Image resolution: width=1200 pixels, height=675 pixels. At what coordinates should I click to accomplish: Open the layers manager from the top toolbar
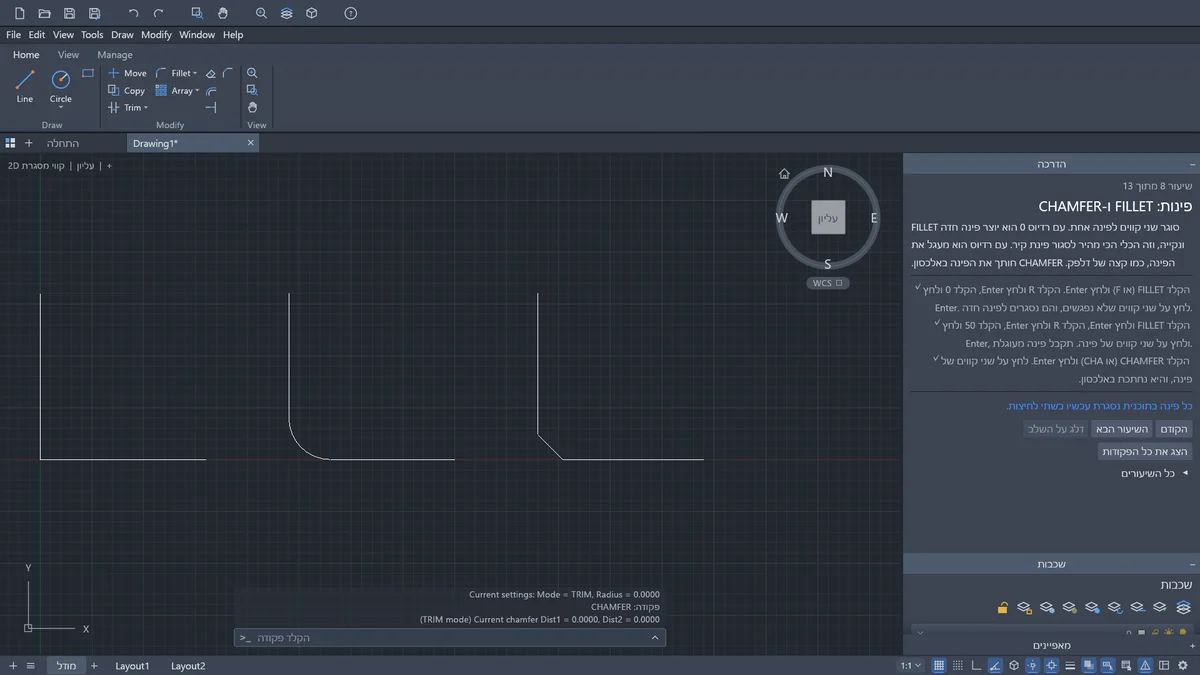(x=287, y=13)
